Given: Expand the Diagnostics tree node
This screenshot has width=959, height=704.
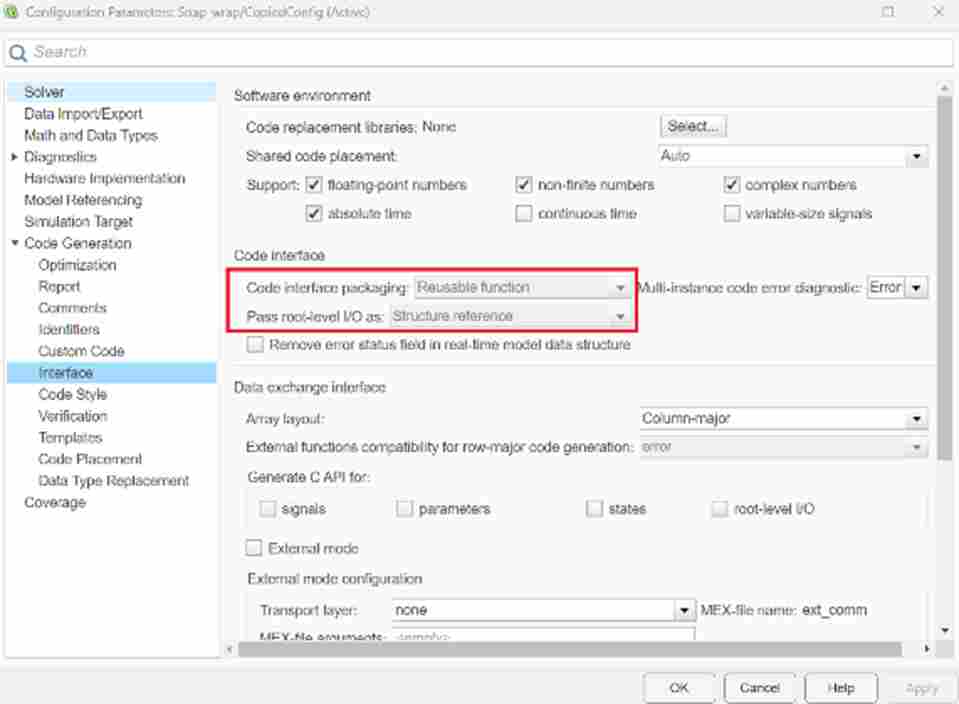Looking at the screenshot, I should [x=14, y=157].
